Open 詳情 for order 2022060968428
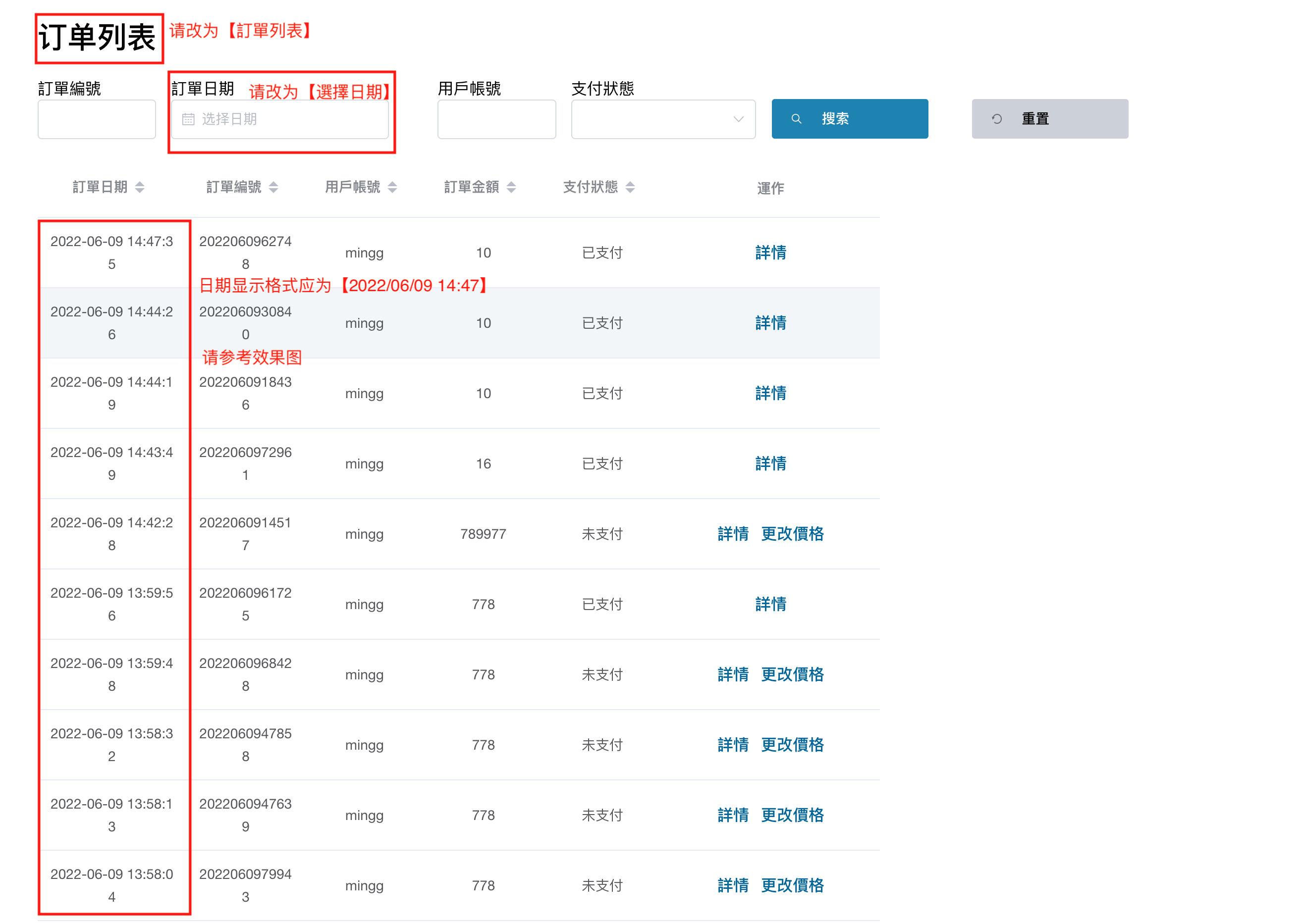1304x924 pixels. click(733, 674)
